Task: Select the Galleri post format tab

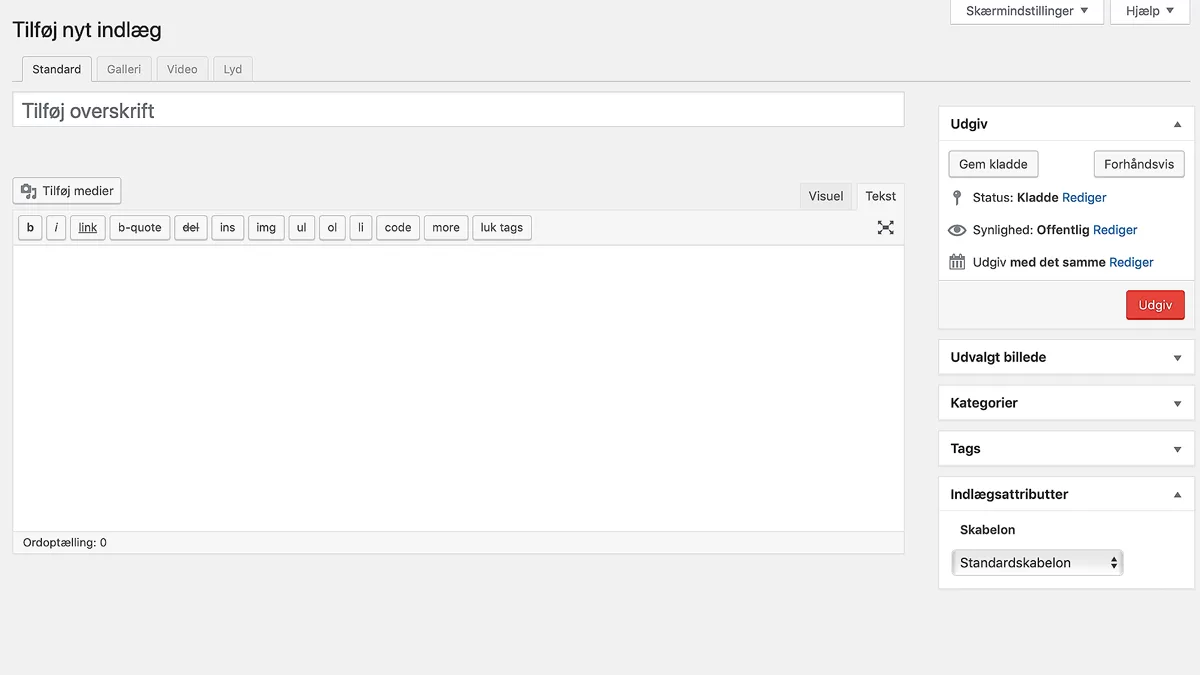Action: coord(124,69)
